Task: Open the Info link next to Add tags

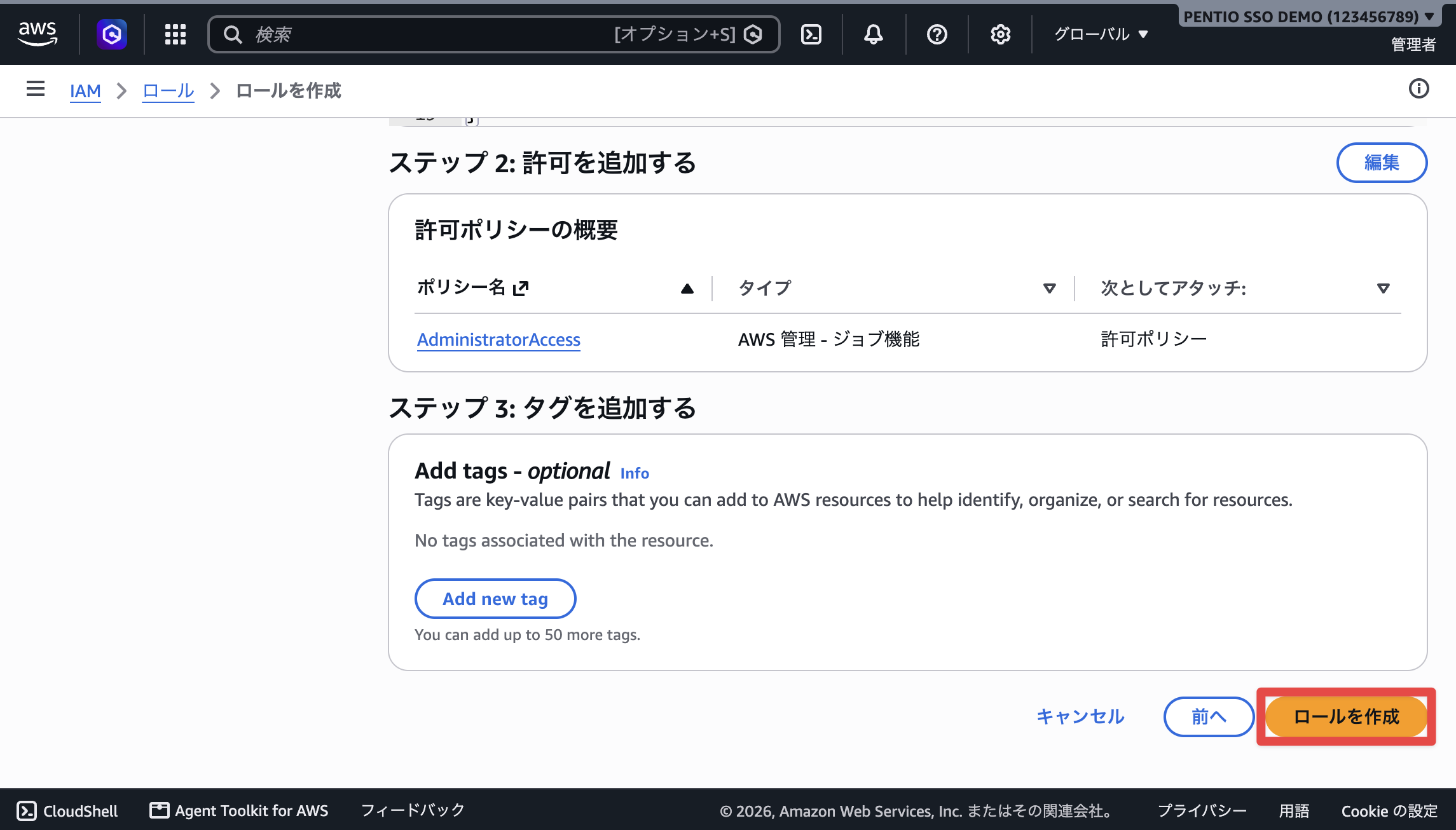Action: pyautogui.click(x=635, y=473)
